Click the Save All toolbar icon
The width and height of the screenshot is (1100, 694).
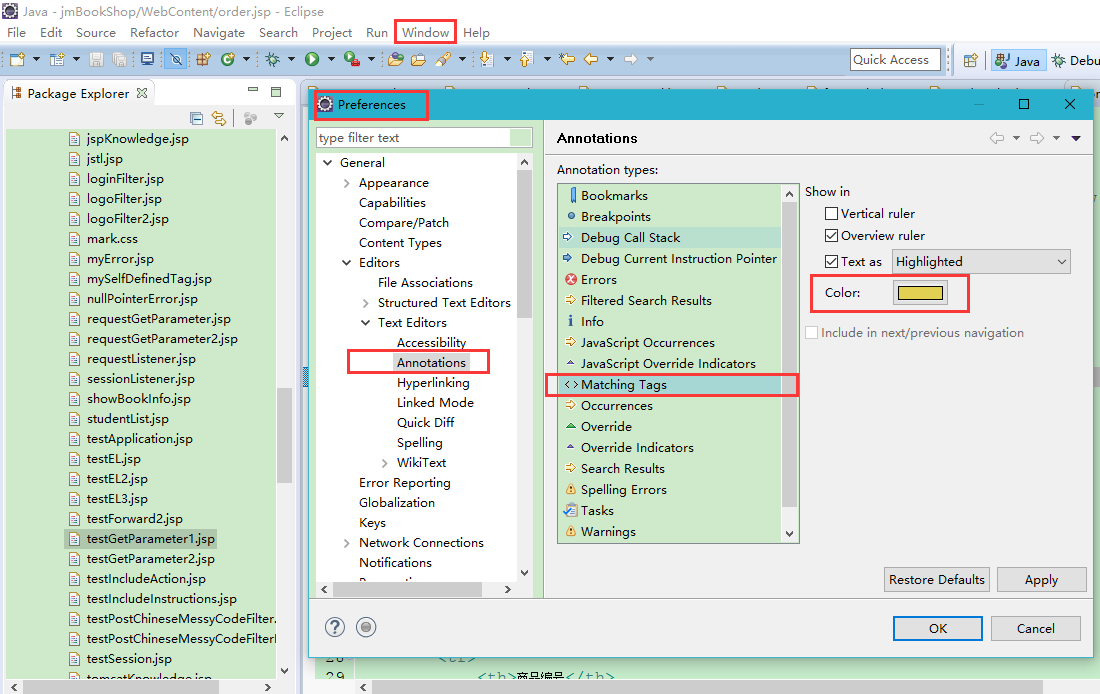[x=120, y=60]
